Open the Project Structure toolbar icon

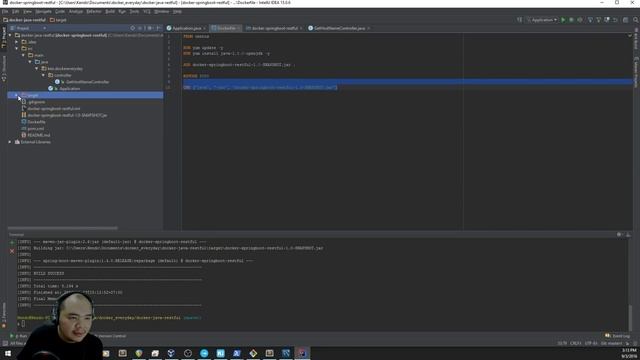click(x=626, y=20)
